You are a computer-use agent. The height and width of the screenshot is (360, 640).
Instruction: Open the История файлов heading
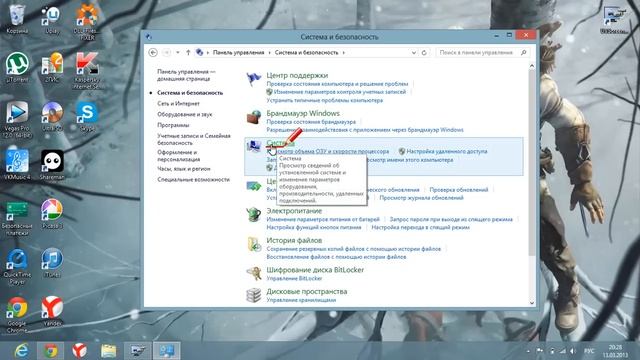pyautogui.click(x=294, y=240)
